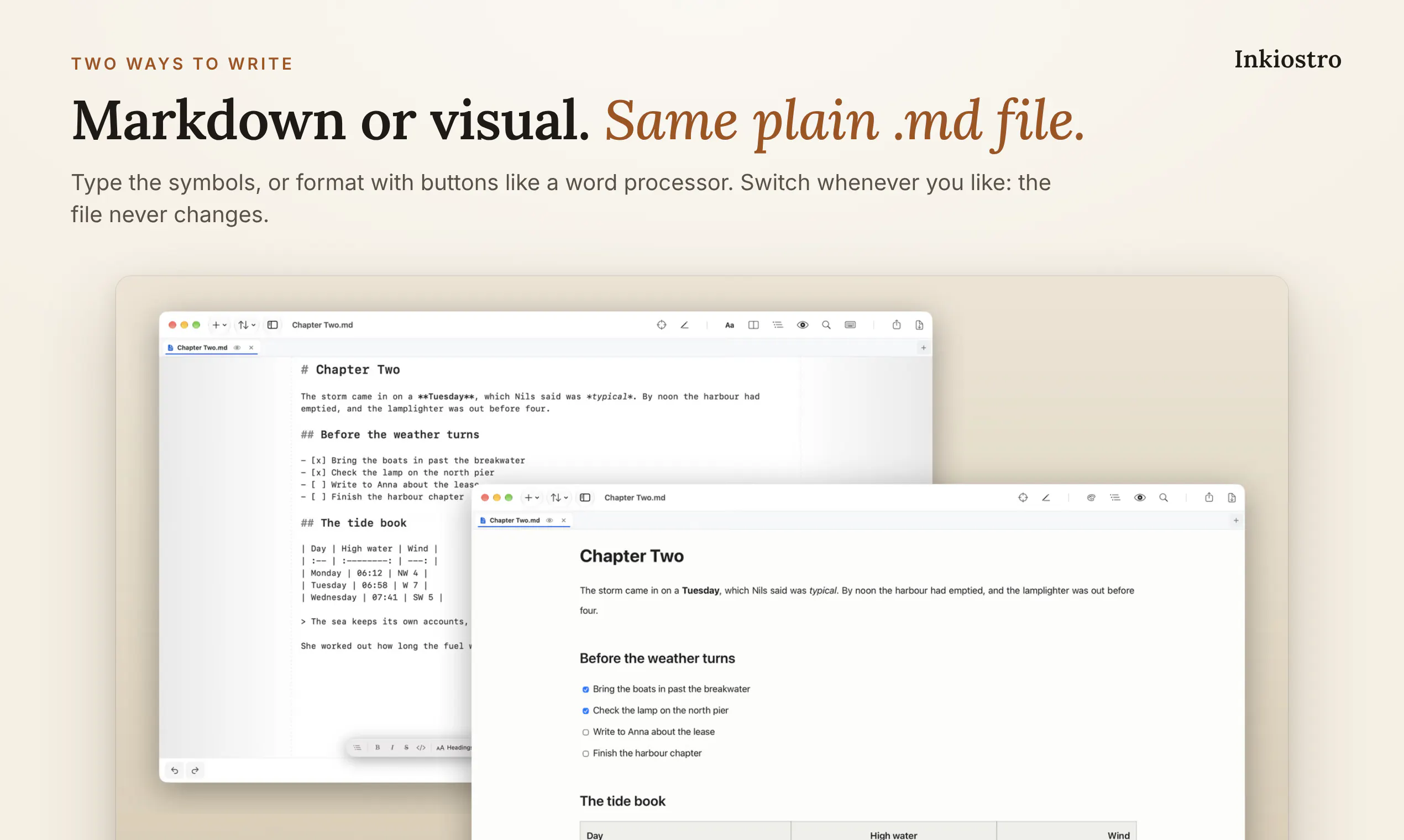Click the export document icon in the markdown window
This screenshot has width=1404, height=840.
[919, 325]
